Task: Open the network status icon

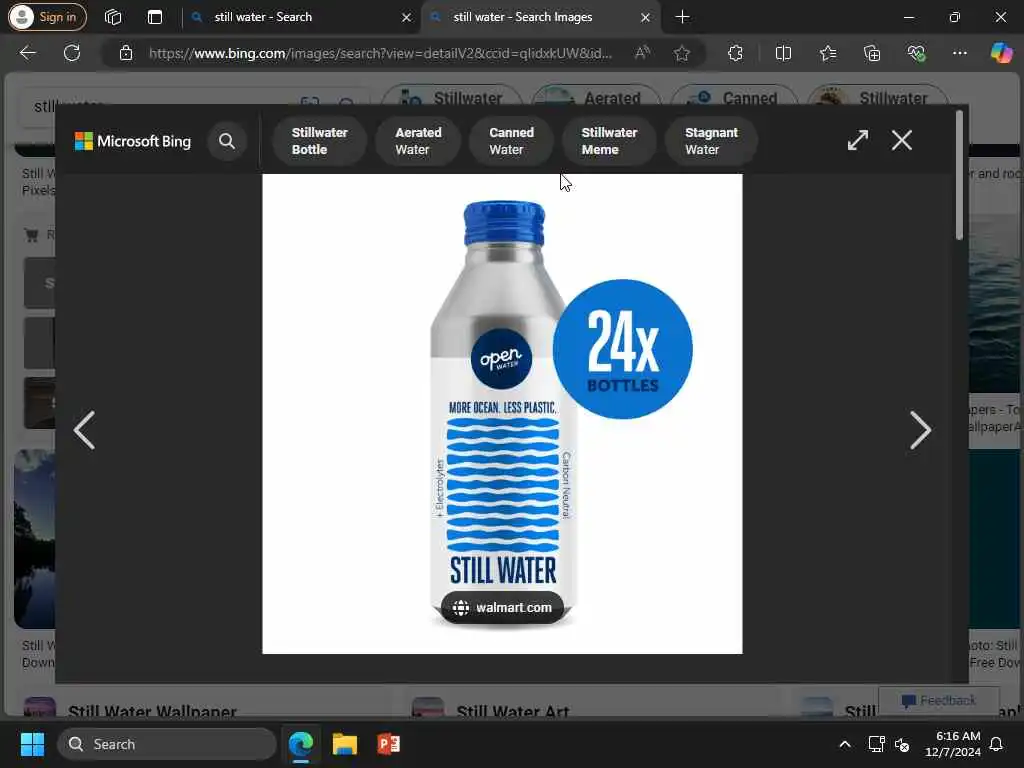Action: [x=876, y=744]
